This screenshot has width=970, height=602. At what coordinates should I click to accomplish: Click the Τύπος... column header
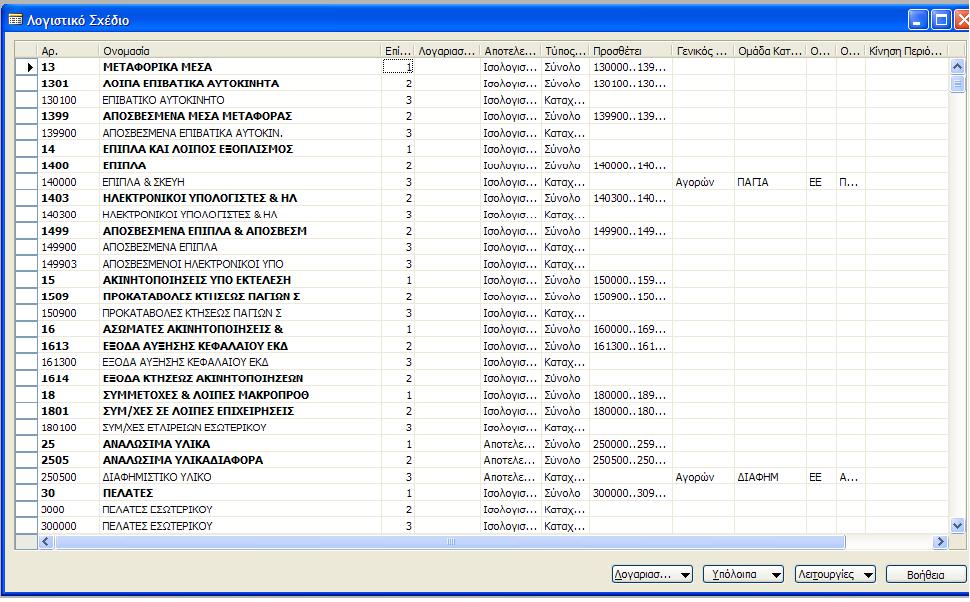click(x=565, y=51)
